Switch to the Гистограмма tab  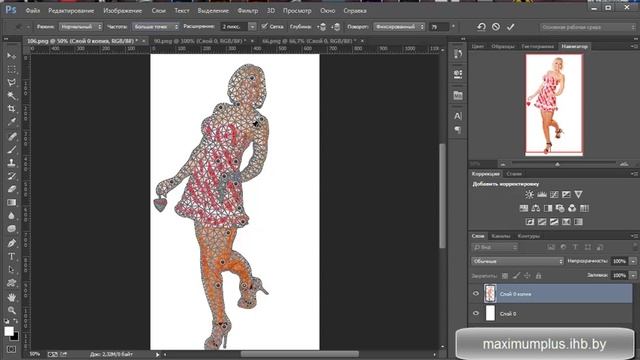538,47
